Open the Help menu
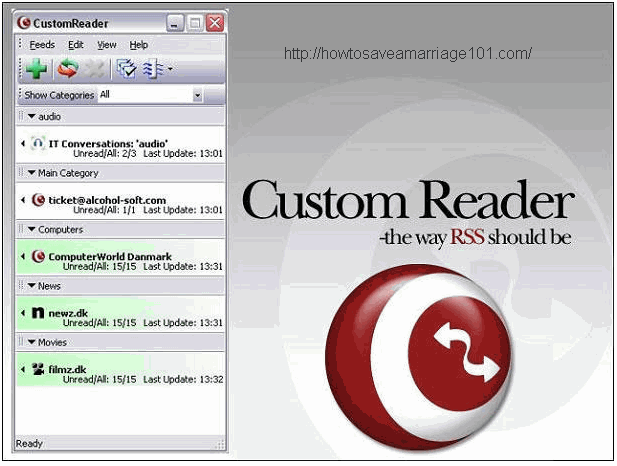Image resolution: width=617 pixels, height=466 pixels. (138, 45)
